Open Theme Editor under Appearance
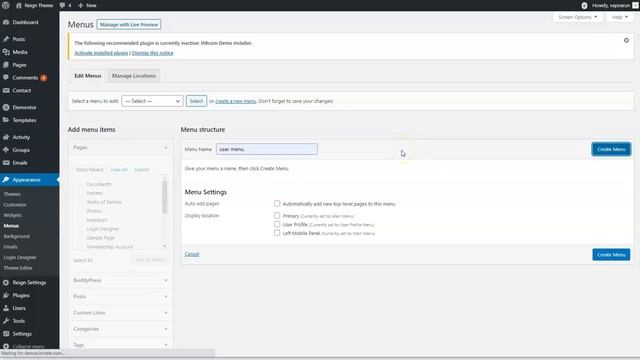This screenshot has width=640, height=360. pos(18,268)
